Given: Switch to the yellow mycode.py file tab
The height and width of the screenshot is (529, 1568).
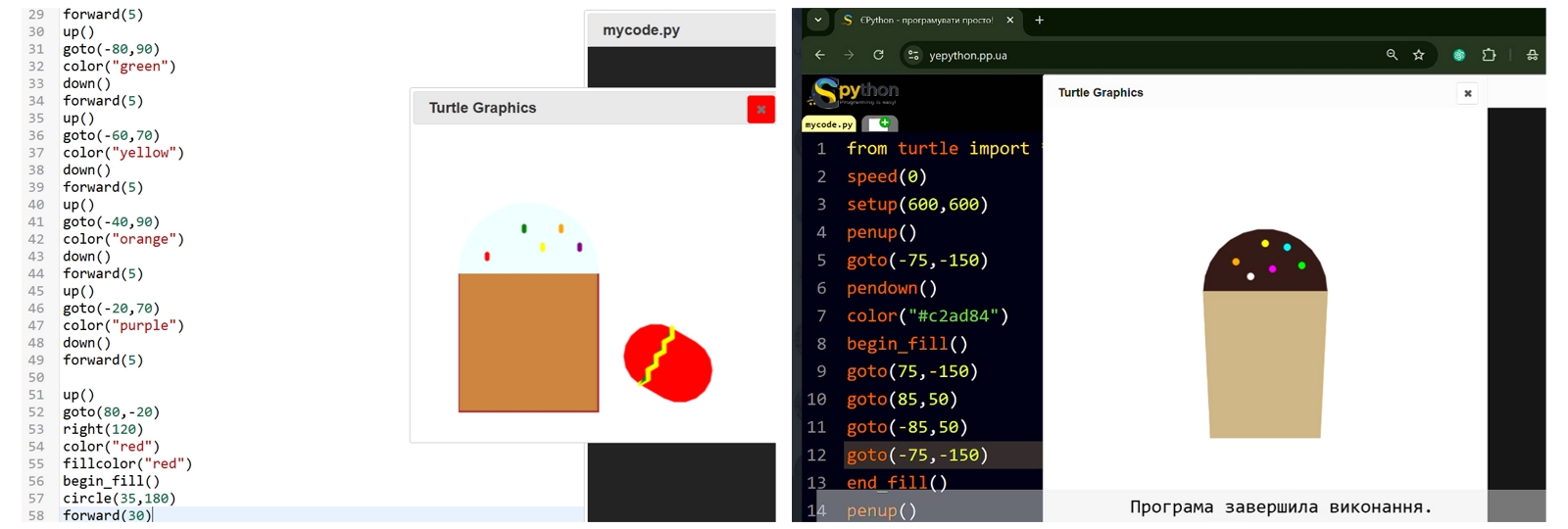Looking at the screenshot, I should click(x=828, y=124).
